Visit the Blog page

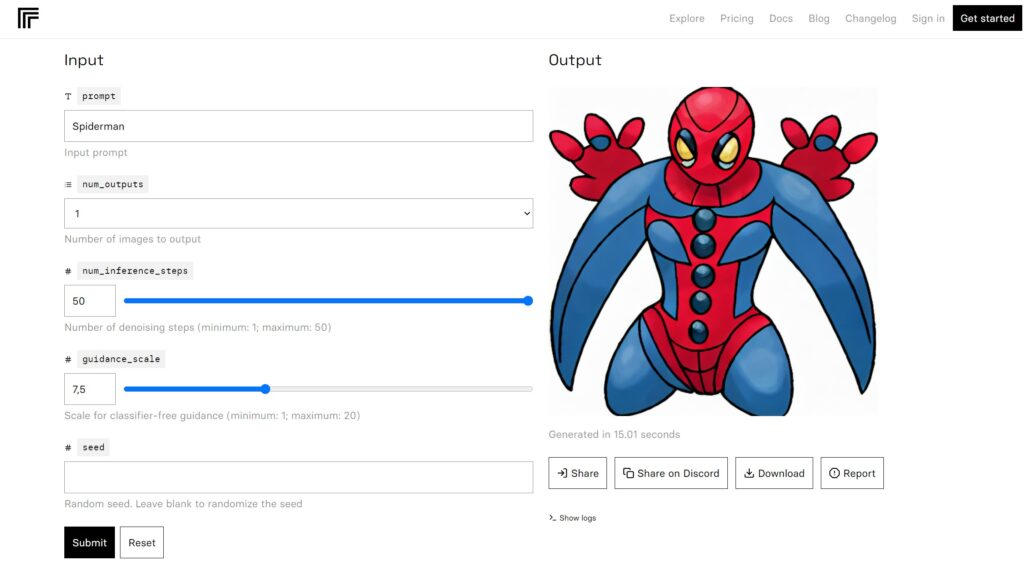click(818, 18)
